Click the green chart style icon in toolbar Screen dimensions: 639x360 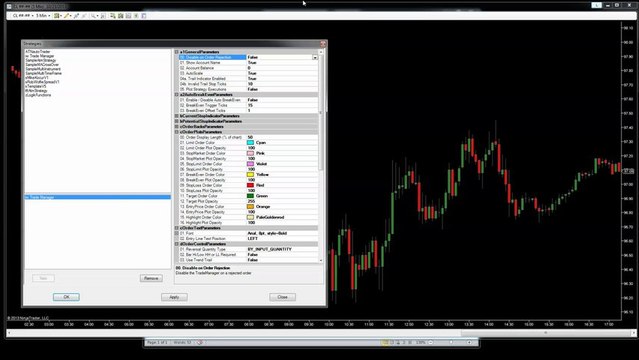[x=57, y=15]
